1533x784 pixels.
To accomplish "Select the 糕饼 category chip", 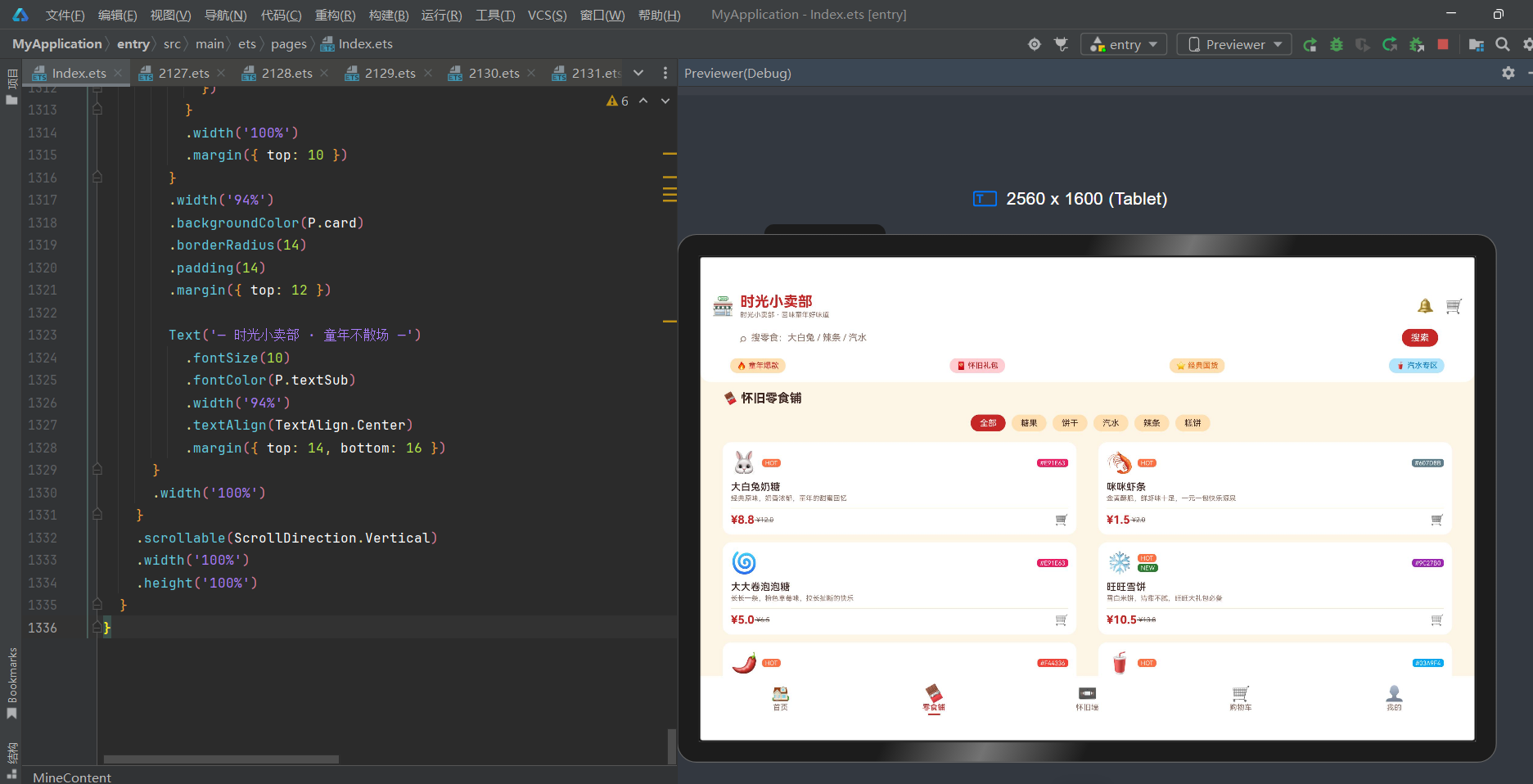I will pyautogui.click(x=1193, y=423).
